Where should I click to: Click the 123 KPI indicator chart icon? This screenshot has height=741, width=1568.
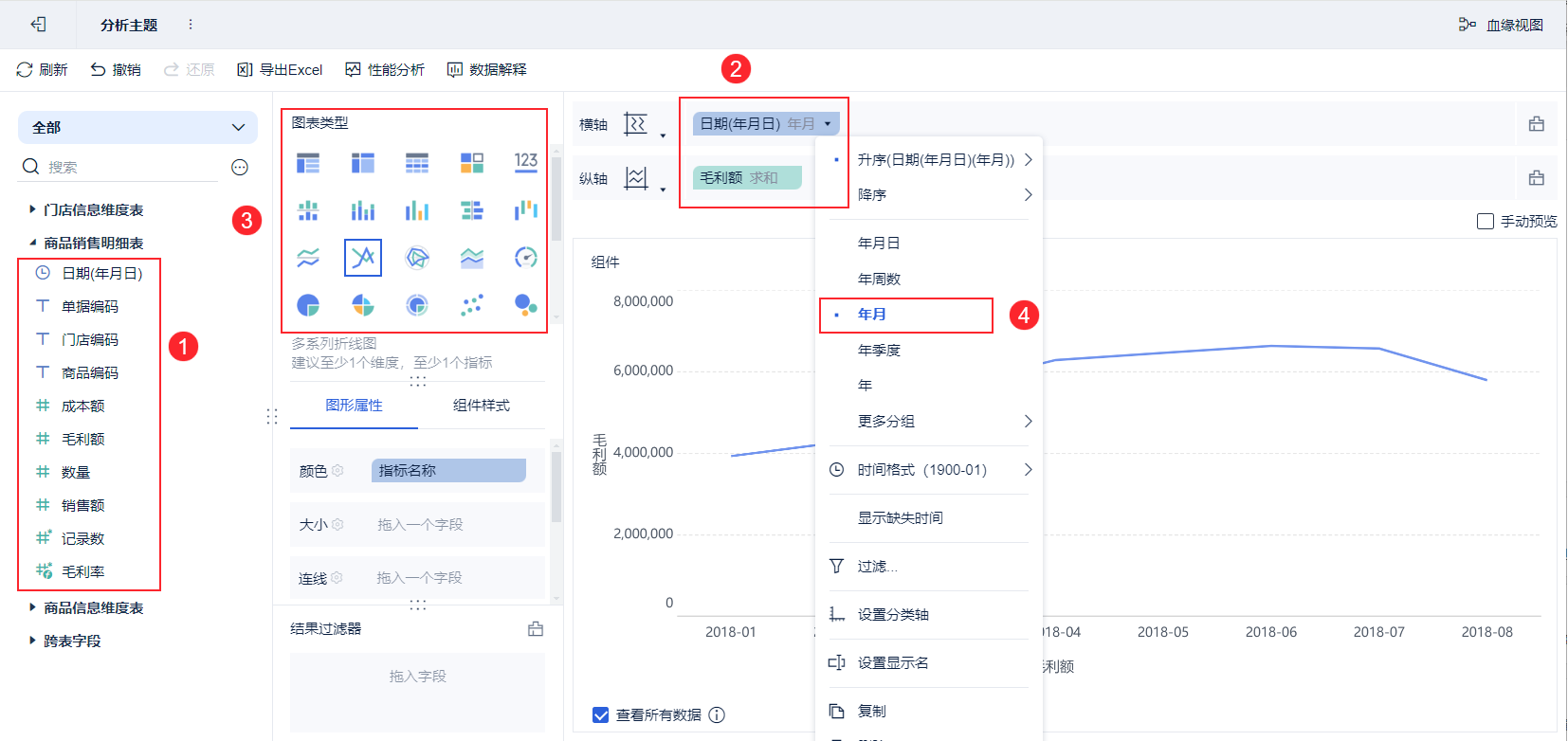pyautogui.click(x=526, y=162)
